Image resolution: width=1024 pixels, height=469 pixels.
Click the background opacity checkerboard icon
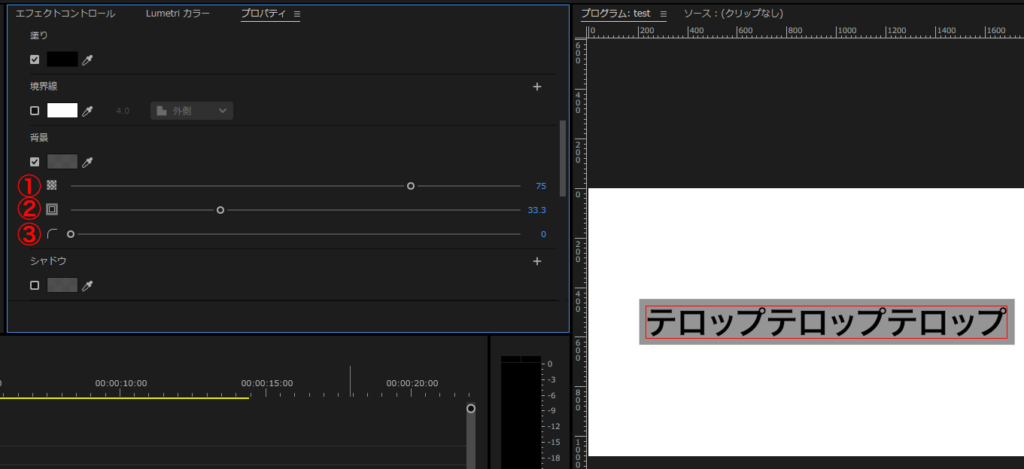point(52,186)
